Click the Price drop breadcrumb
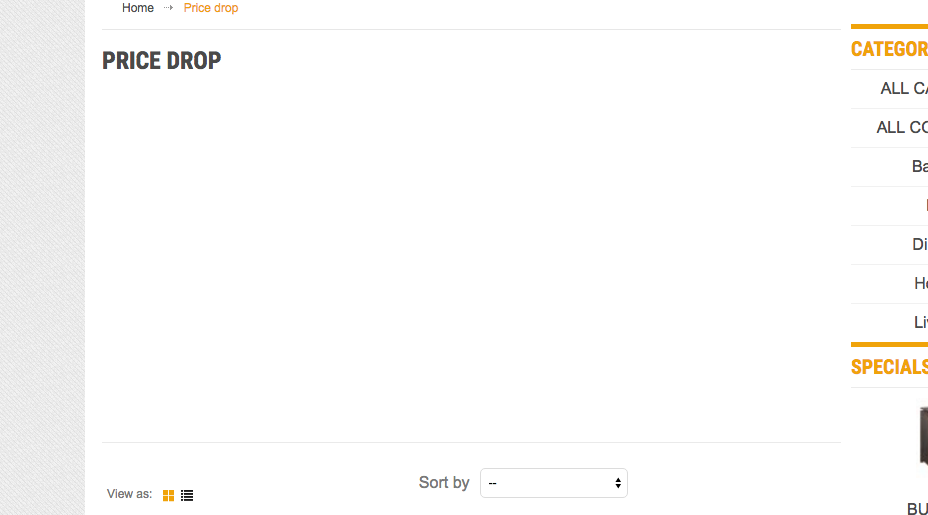Image resolution: width=928 pixels, height=515 pixels. (211, 8)
